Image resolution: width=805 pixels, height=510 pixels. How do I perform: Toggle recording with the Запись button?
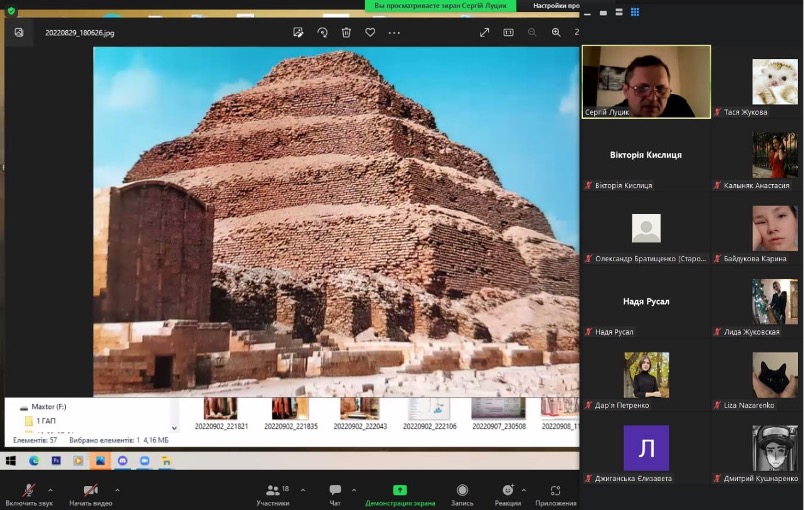point(462,495)
